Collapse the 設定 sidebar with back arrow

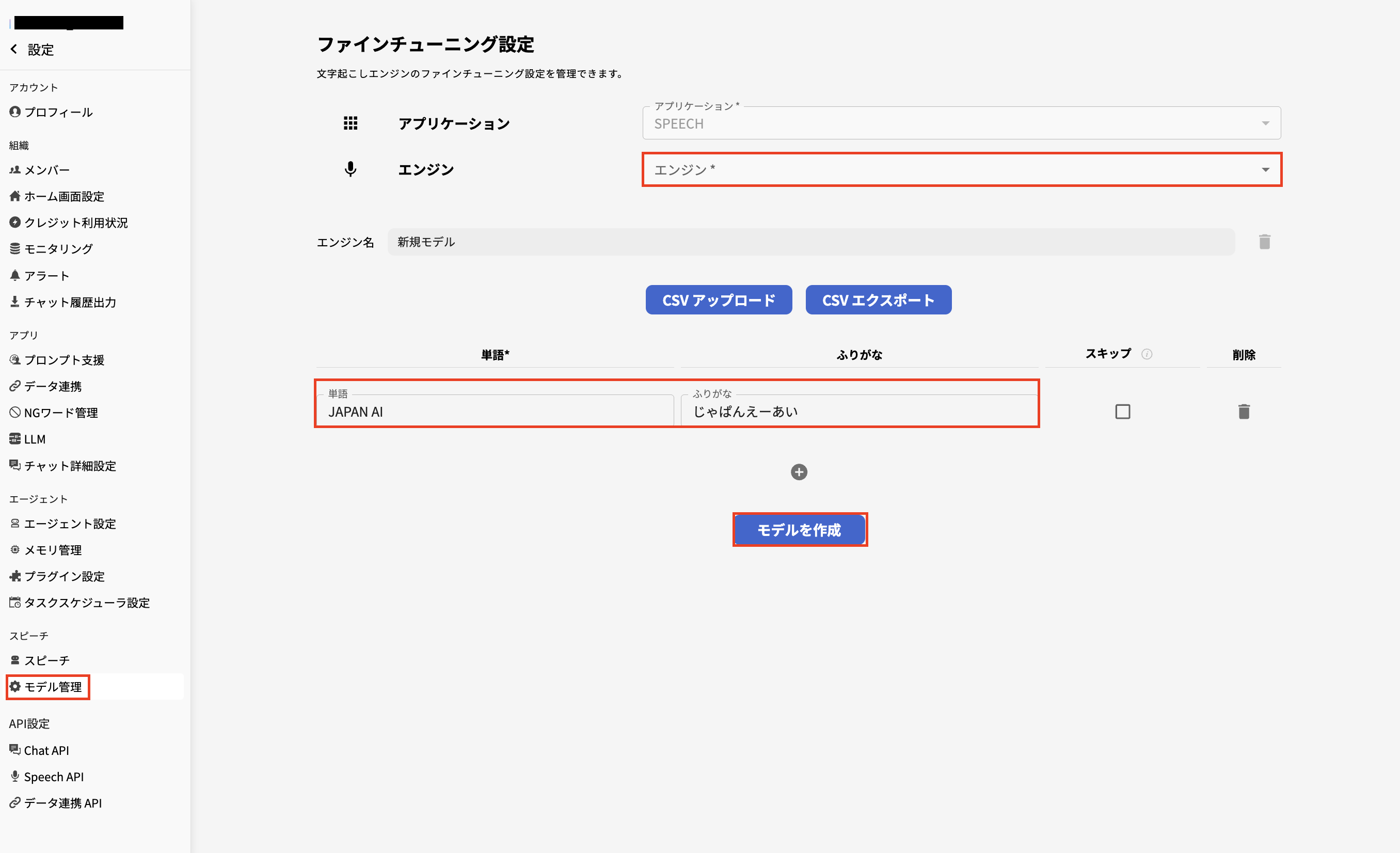(x=13, y=50)
